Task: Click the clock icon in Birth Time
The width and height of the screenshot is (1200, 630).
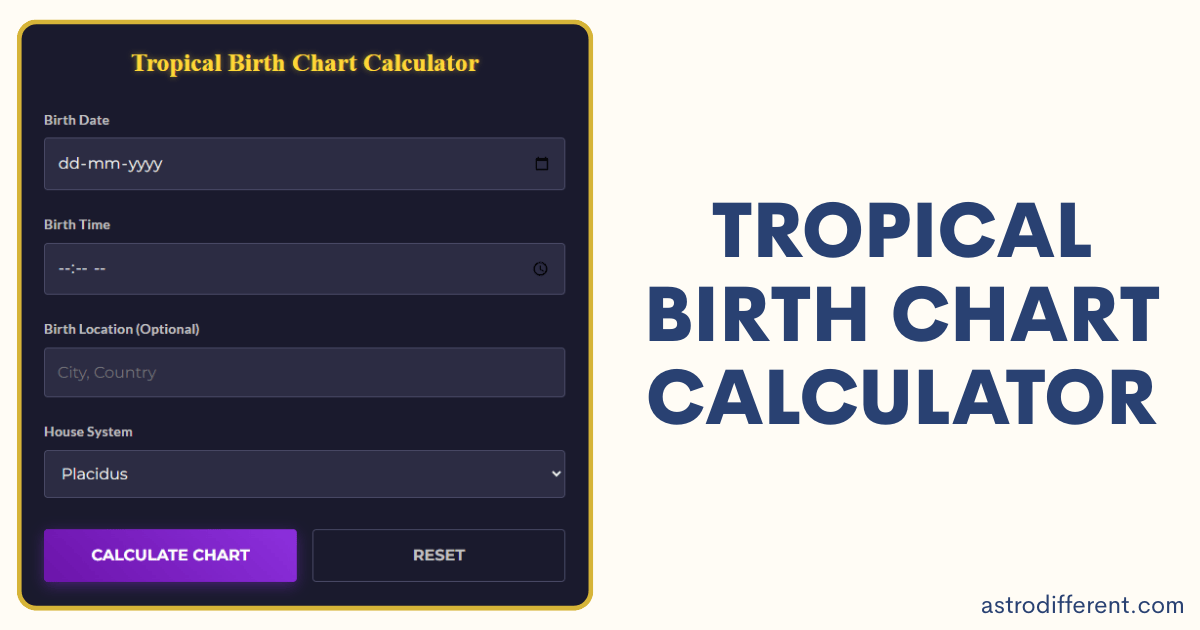Action: [540, 269]
